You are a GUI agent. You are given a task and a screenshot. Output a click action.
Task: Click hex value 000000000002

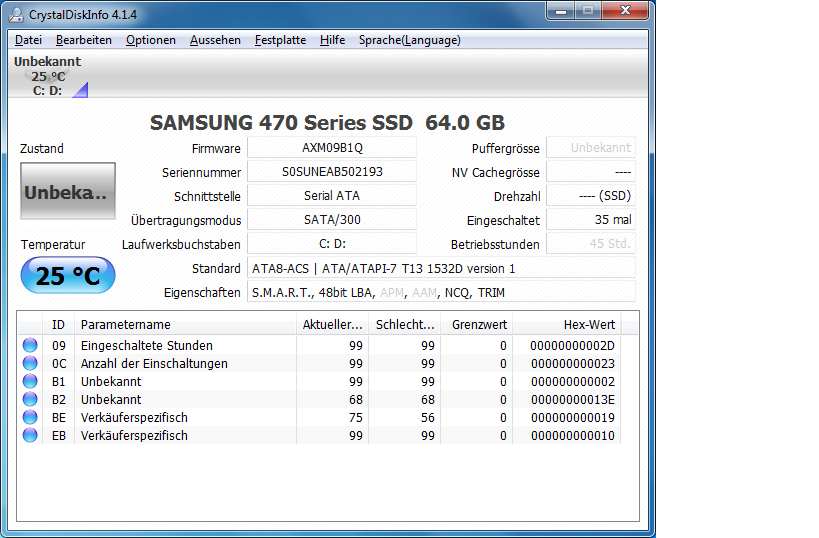pyautogui.click(x=572, y=382)
